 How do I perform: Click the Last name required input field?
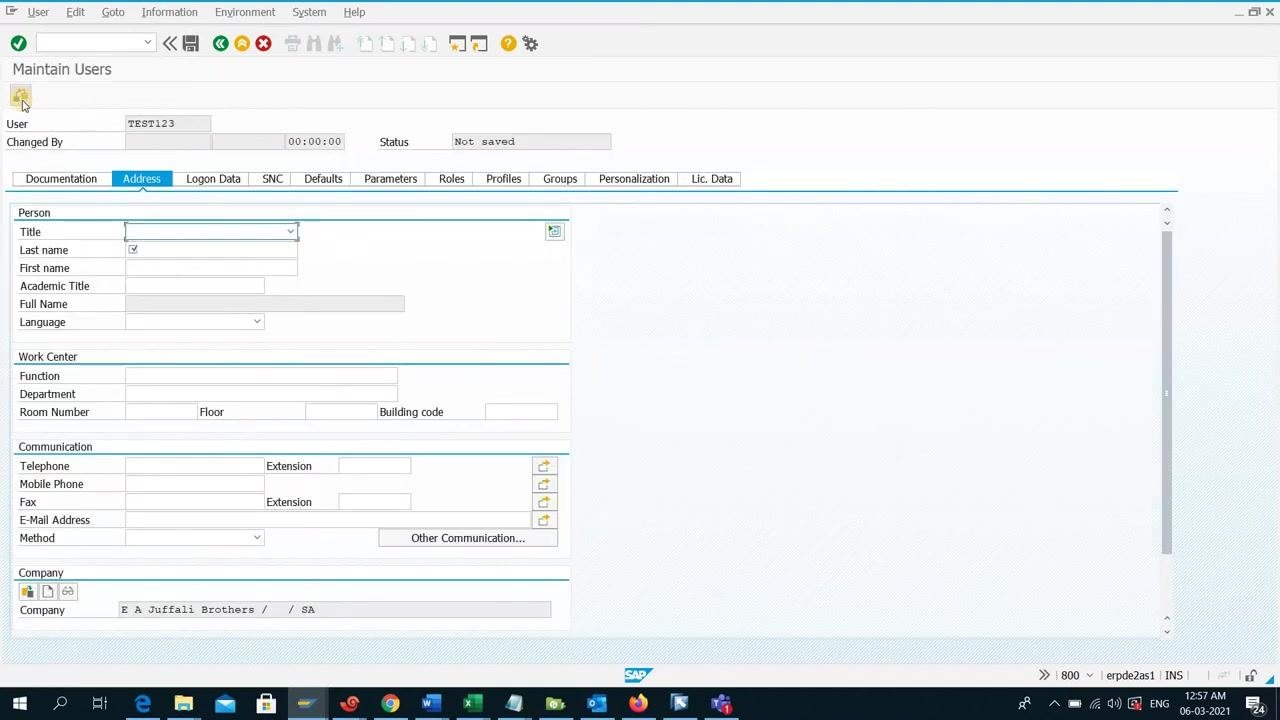pos(211,250)
